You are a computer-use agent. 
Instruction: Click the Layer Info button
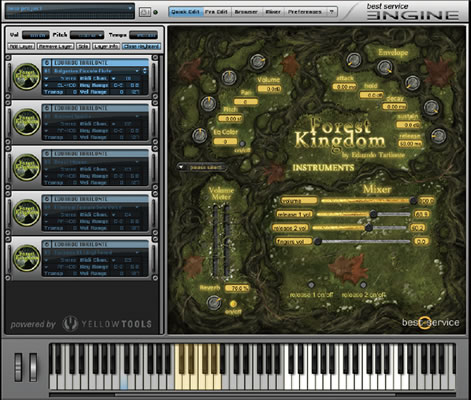[x=106, y=46]
